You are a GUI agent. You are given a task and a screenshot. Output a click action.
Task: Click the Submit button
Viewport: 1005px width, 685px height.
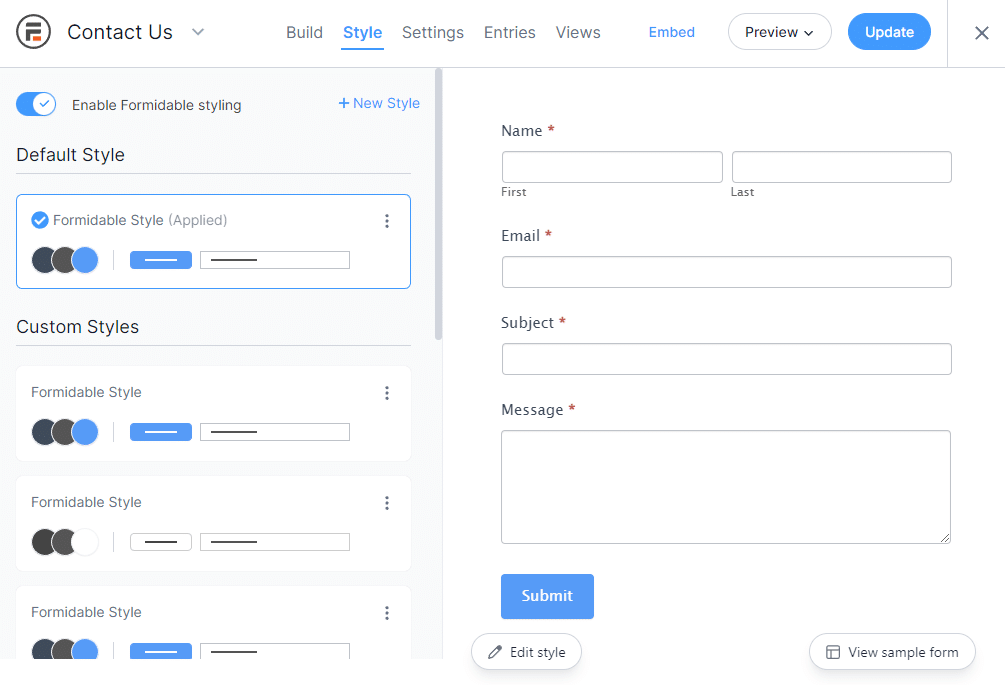547,596
